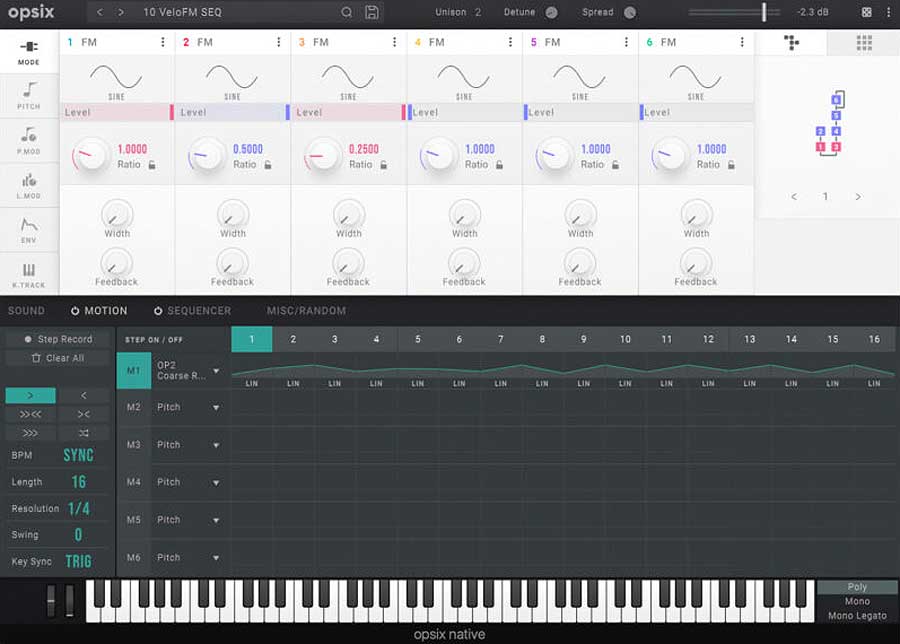900x644 pixels.
Task: Open the PITCH page in the sidebar
Action: click(x=29, y=96)
